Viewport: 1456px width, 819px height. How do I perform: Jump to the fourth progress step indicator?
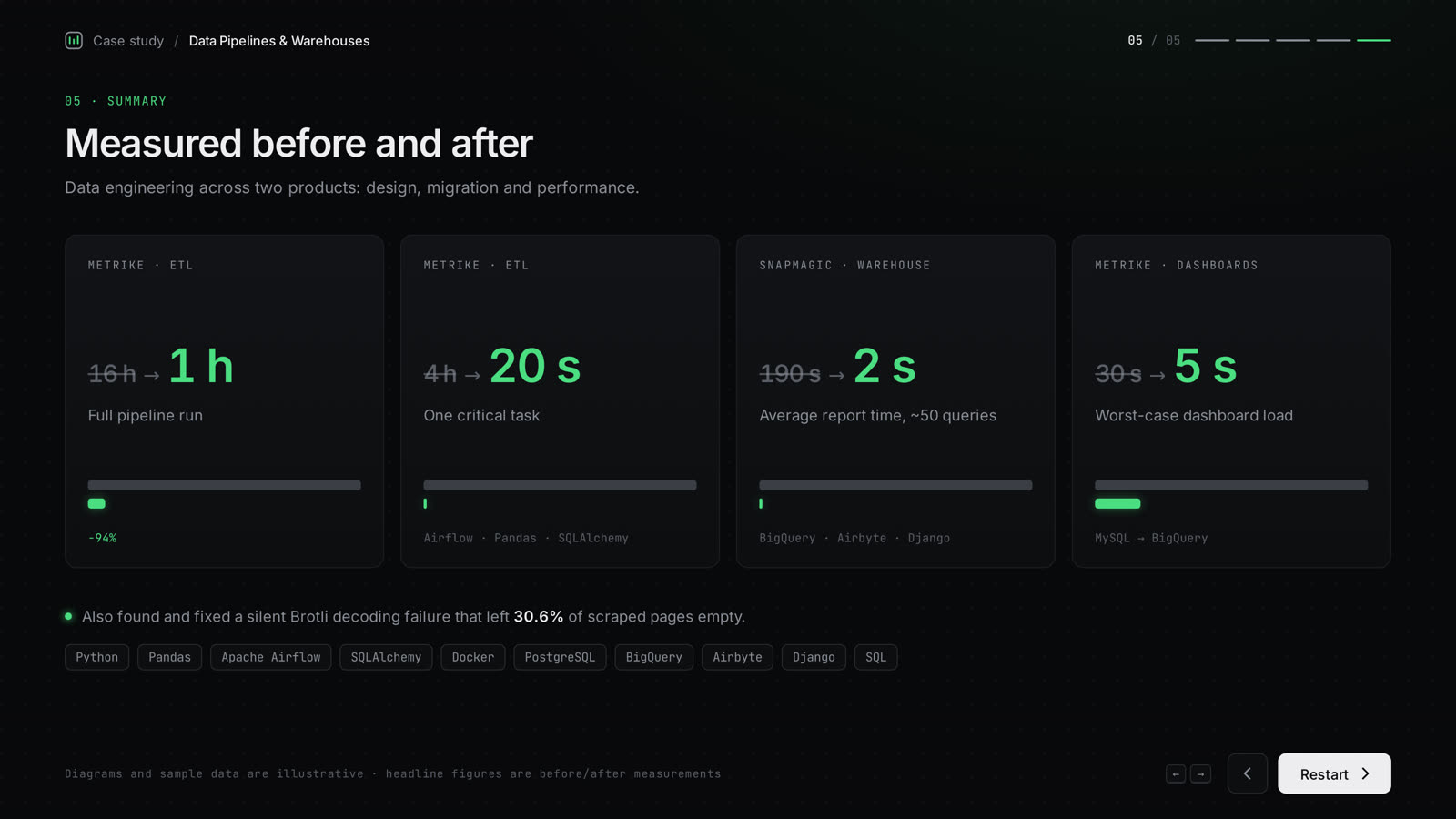[1333, 40]
